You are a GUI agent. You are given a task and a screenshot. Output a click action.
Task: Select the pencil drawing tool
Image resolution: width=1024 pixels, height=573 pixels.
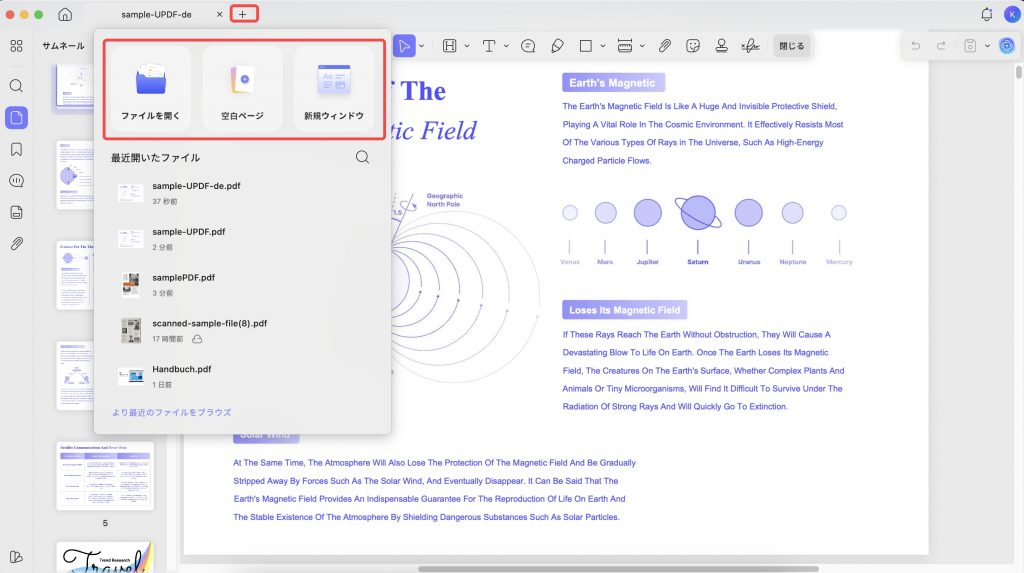(x=557, y=46)
